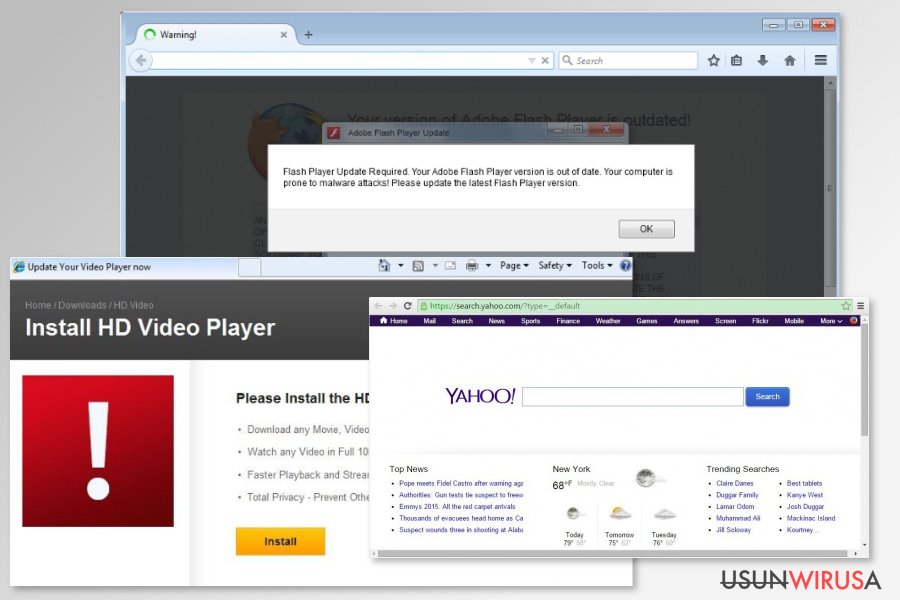The height and width of the screenshot is (600, 900).
Task: Click the Firefox Search input field
Action: tap(628, 60)
